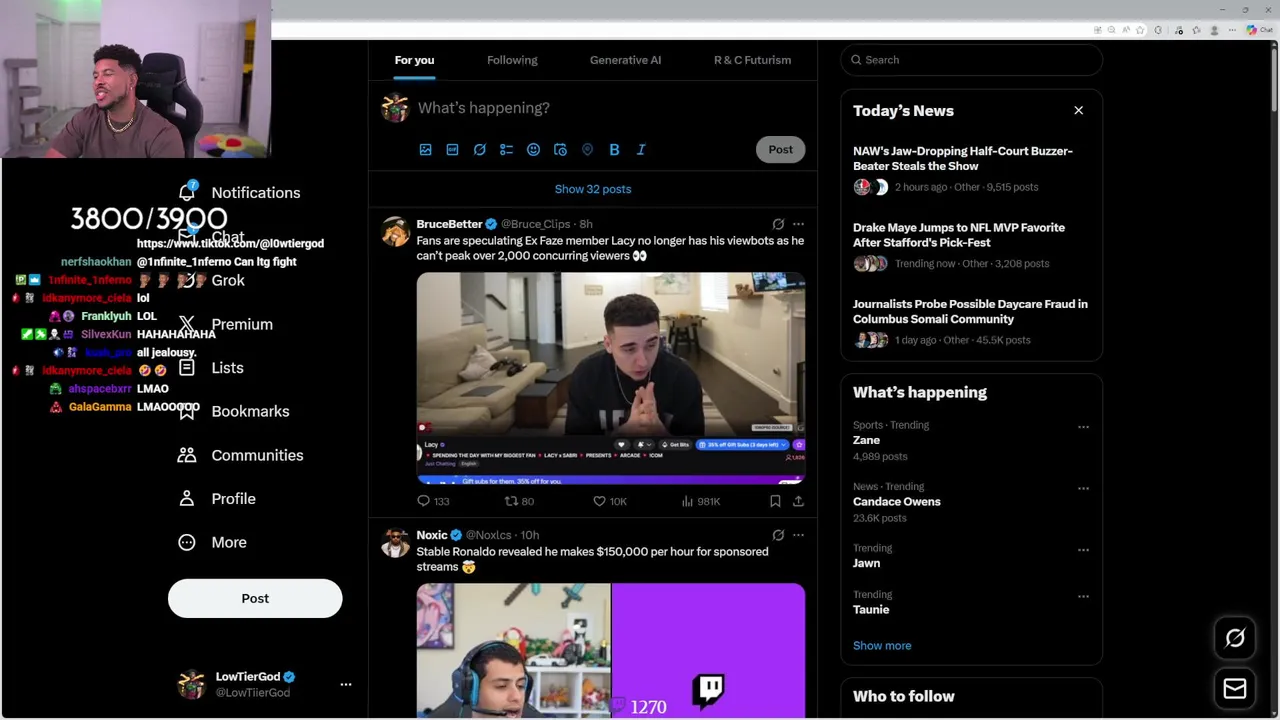
Task: Open the R & C Futurism tab
Action: tap(752, 60)
